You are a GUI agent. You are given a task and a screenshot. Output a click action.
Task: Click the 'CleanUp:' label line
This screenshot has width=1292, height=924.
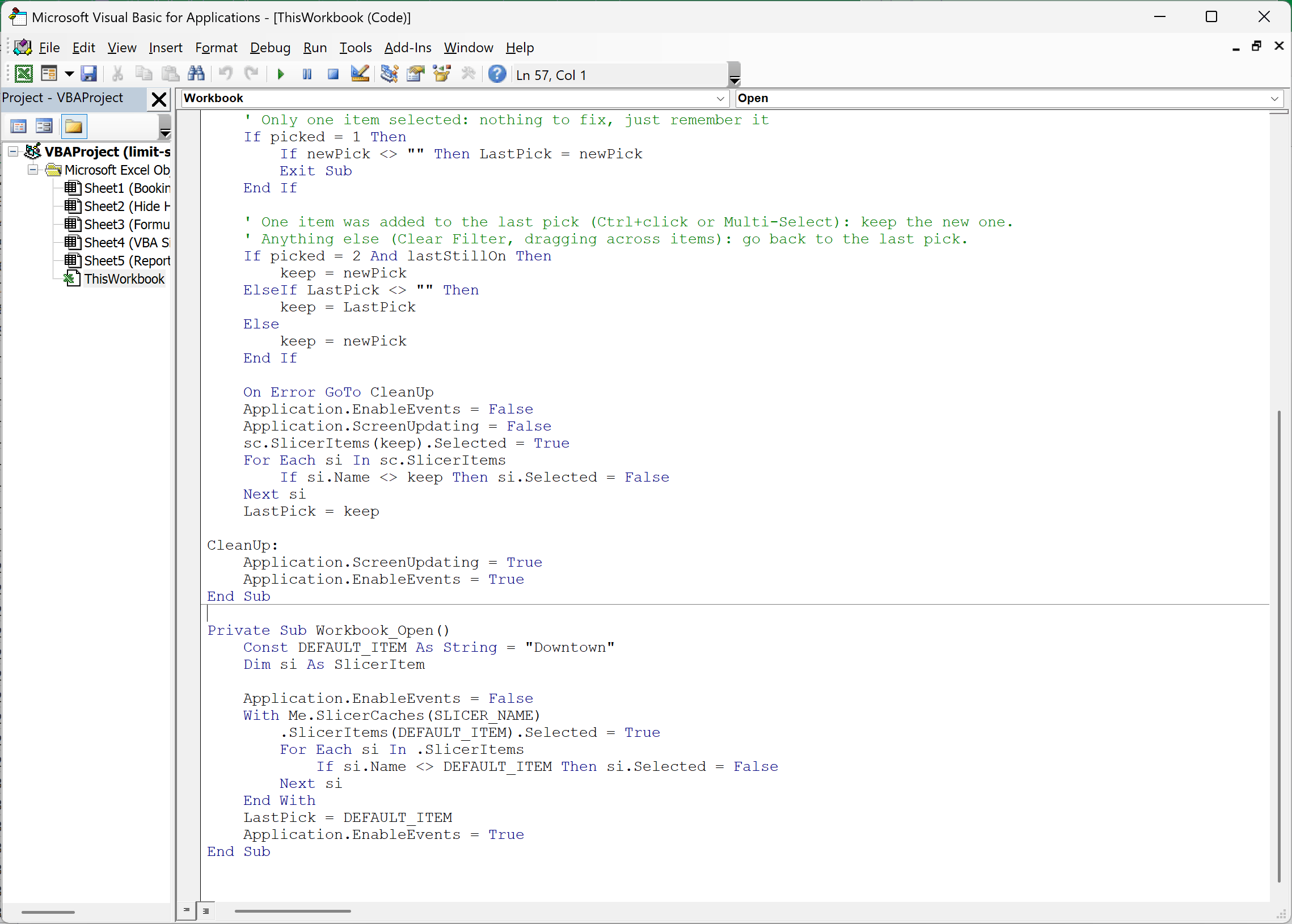click(x=242, y=545)
